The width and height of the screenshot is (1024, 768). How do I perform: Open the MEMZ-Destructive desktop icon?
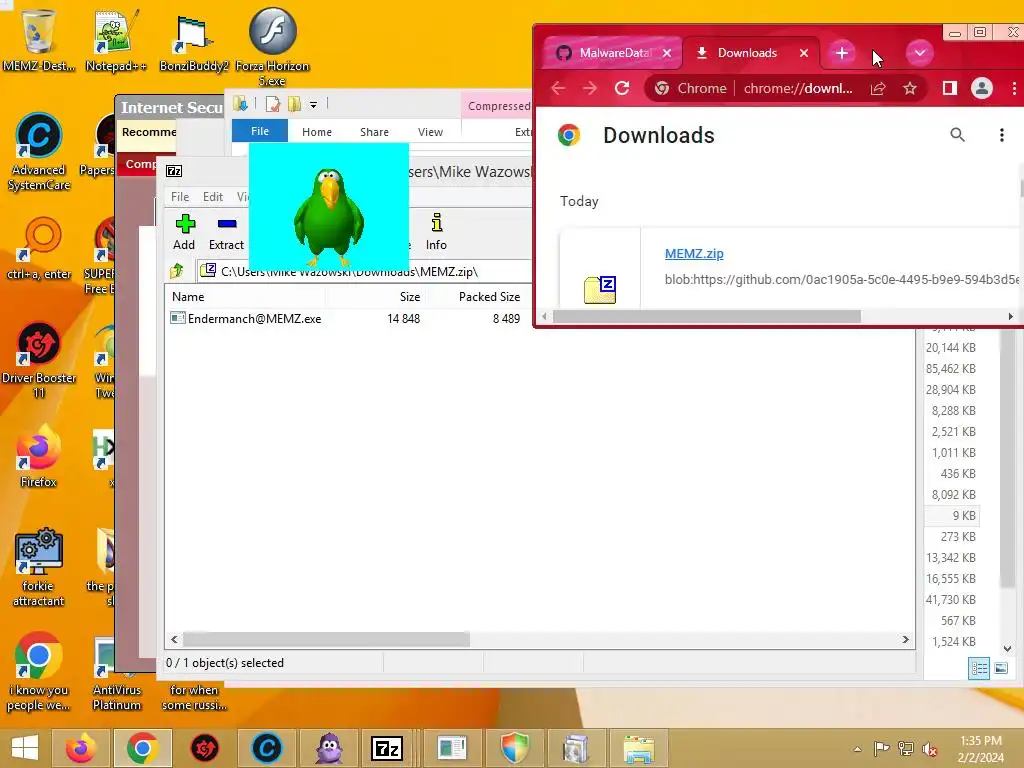[38, 39]
